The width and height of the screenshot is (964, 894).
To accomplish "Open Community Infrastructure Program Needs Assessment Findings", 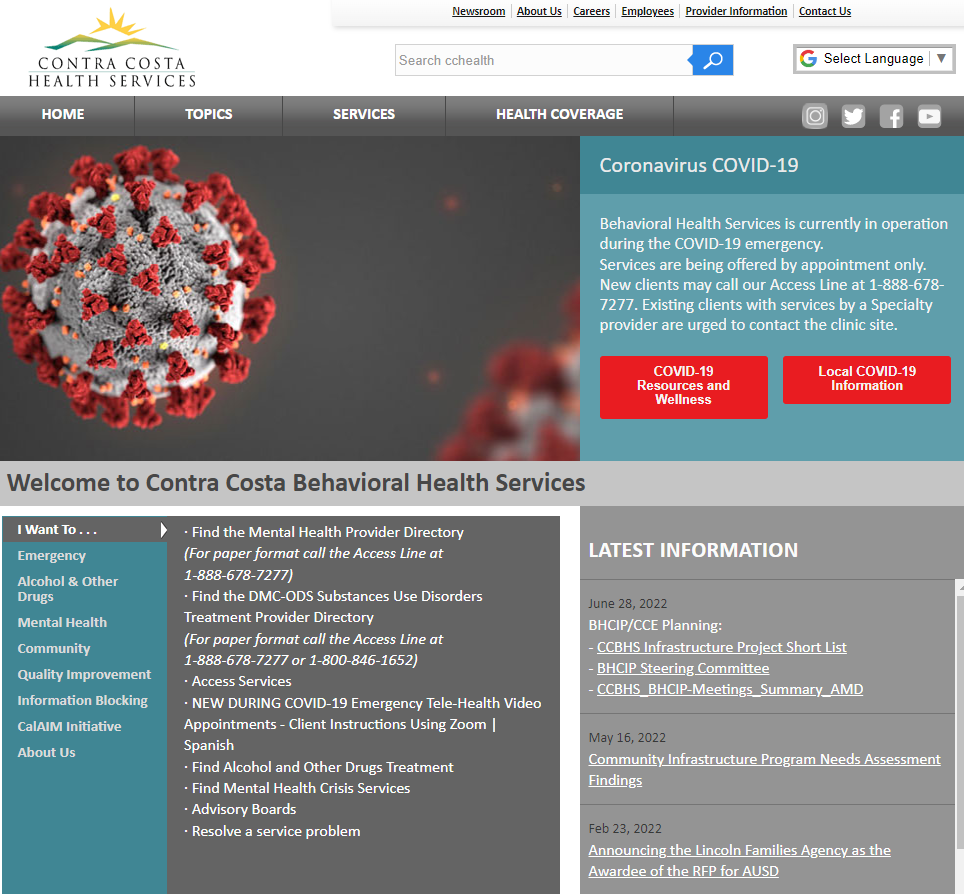I will 764,769.
